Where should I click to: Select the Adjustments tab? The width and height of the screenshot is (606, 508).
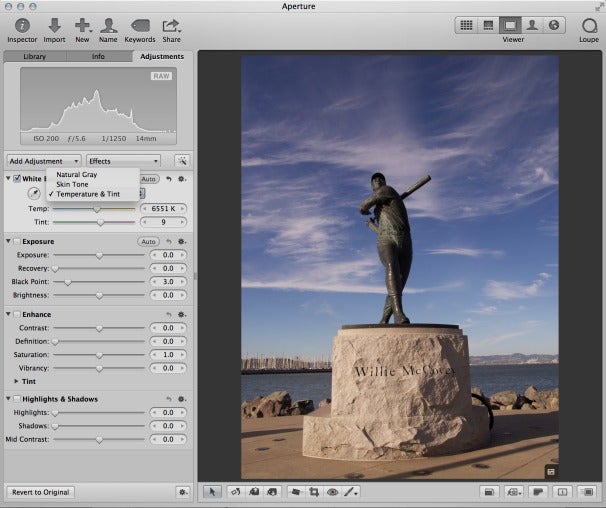[x=162, y=56]
